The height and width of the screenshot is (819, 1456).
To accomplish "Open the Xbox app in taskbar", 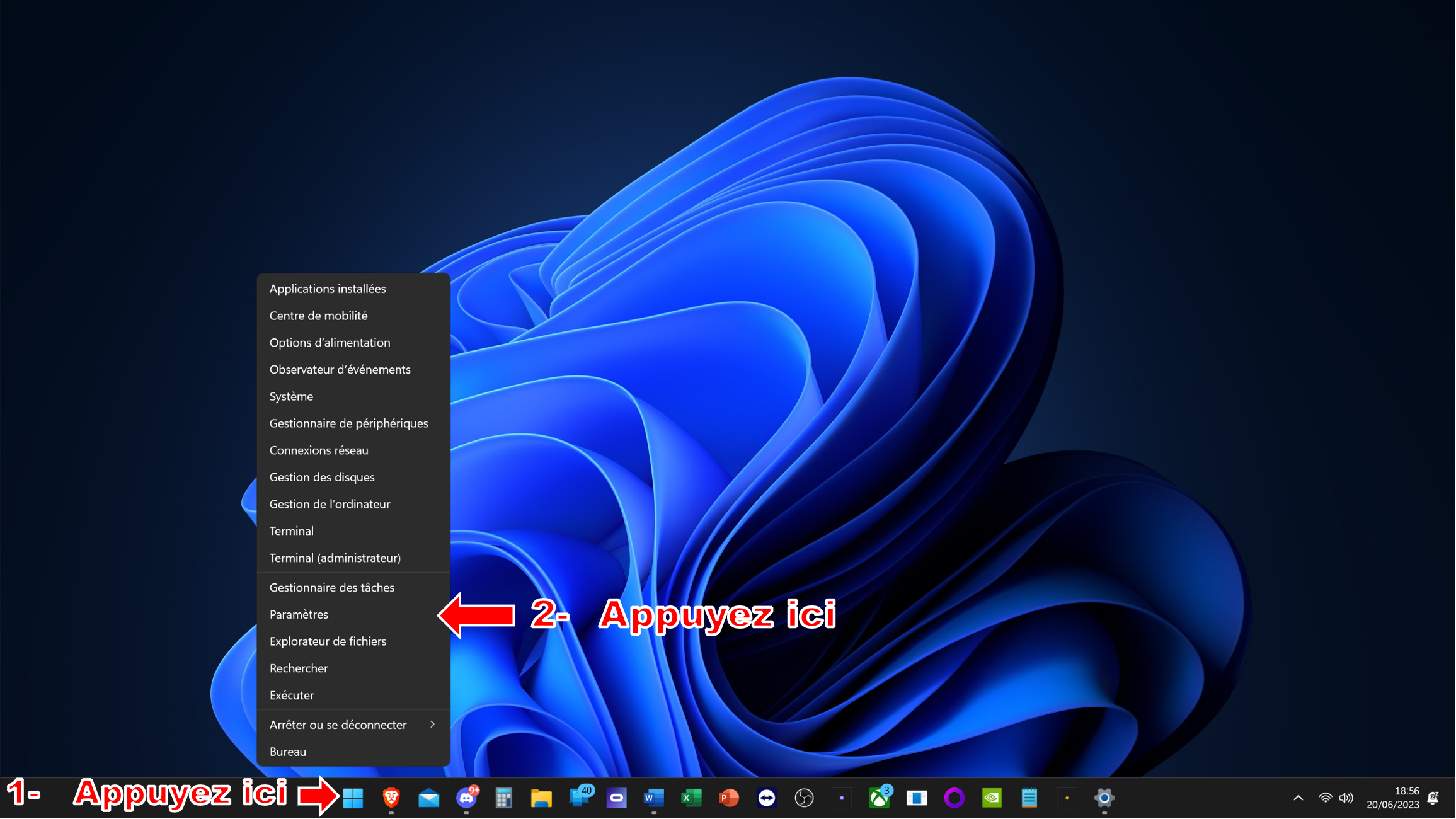I will [x=880, y=798].
